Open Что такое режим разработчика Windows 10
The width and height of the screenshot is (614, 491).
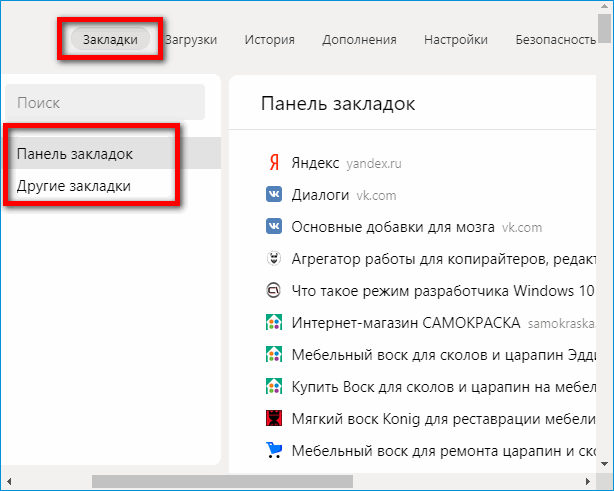tap(443, 291)
